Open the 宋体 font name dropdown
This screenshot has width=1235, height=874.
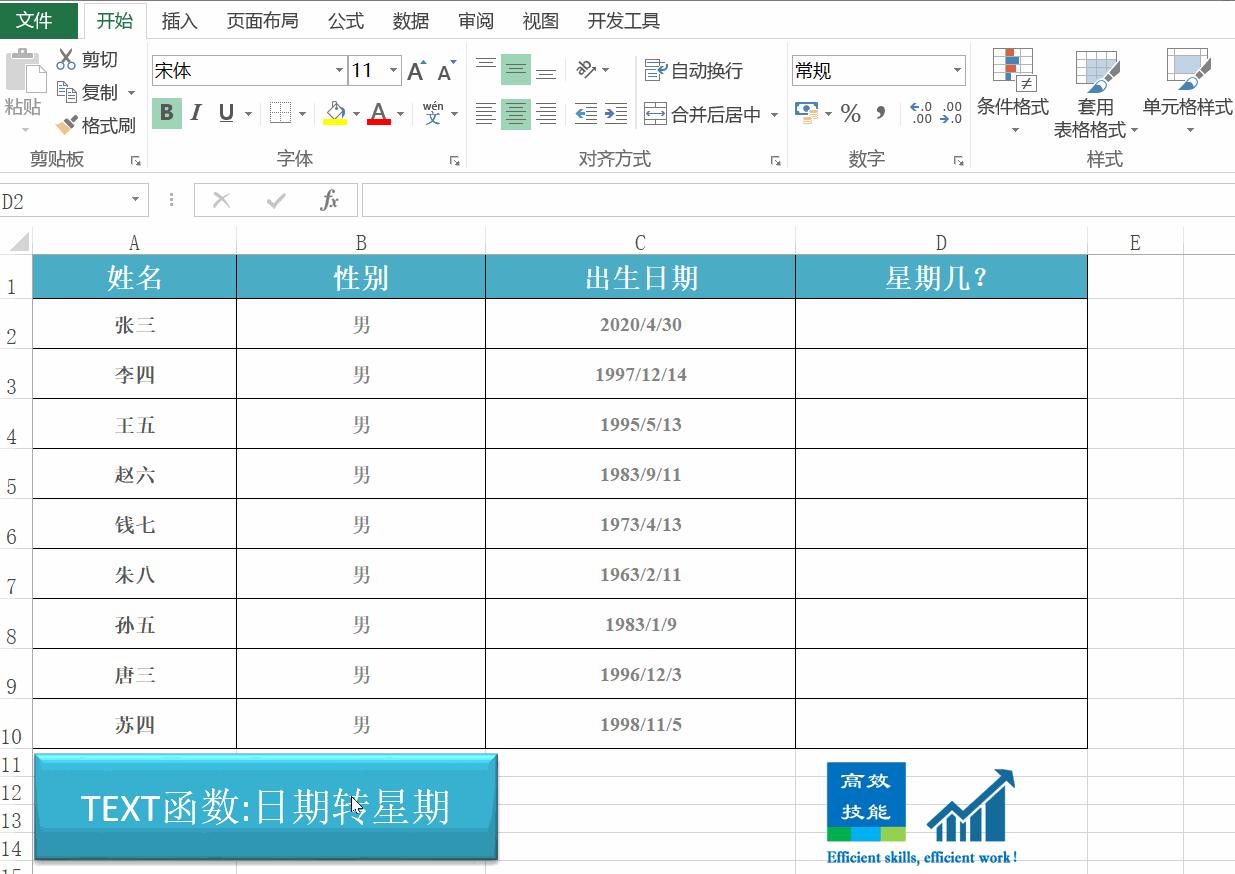[x=338, y=70]
